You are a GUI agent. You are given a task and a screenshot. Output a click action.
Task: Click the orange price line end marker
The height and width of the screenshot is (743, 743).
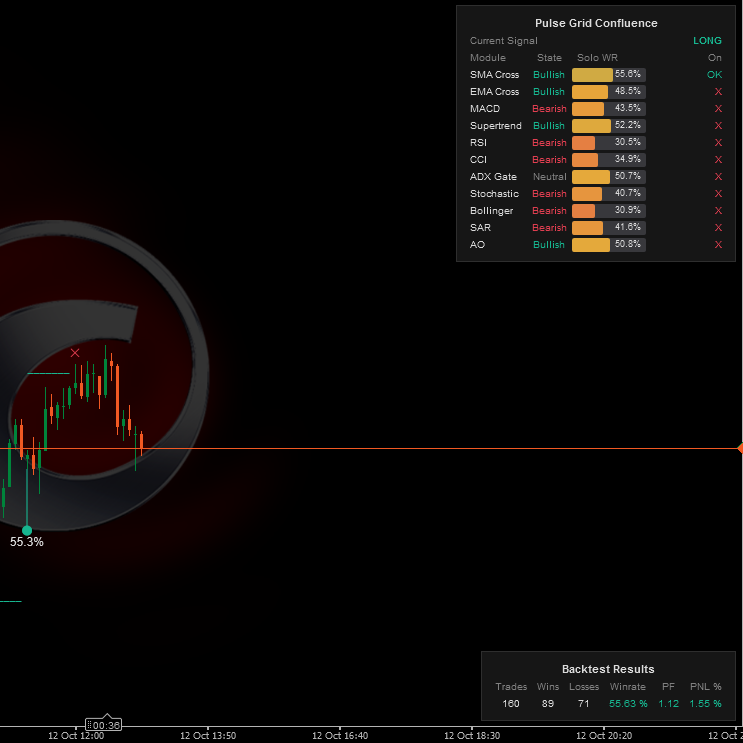click(740, 448)
